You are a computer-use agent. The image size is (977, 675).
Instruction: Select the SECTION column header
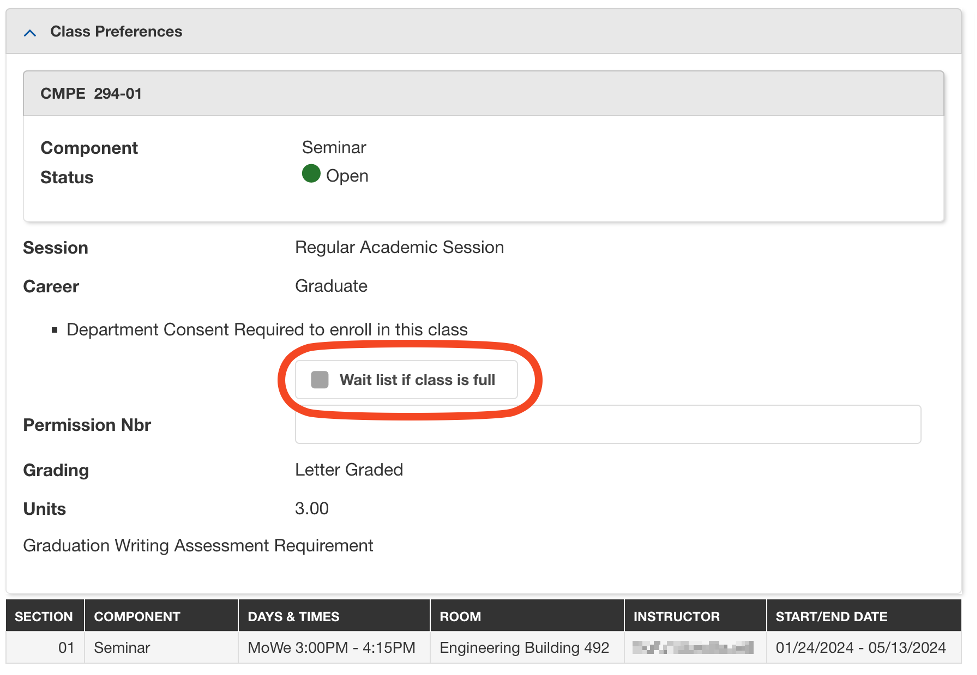pos(44,615)
